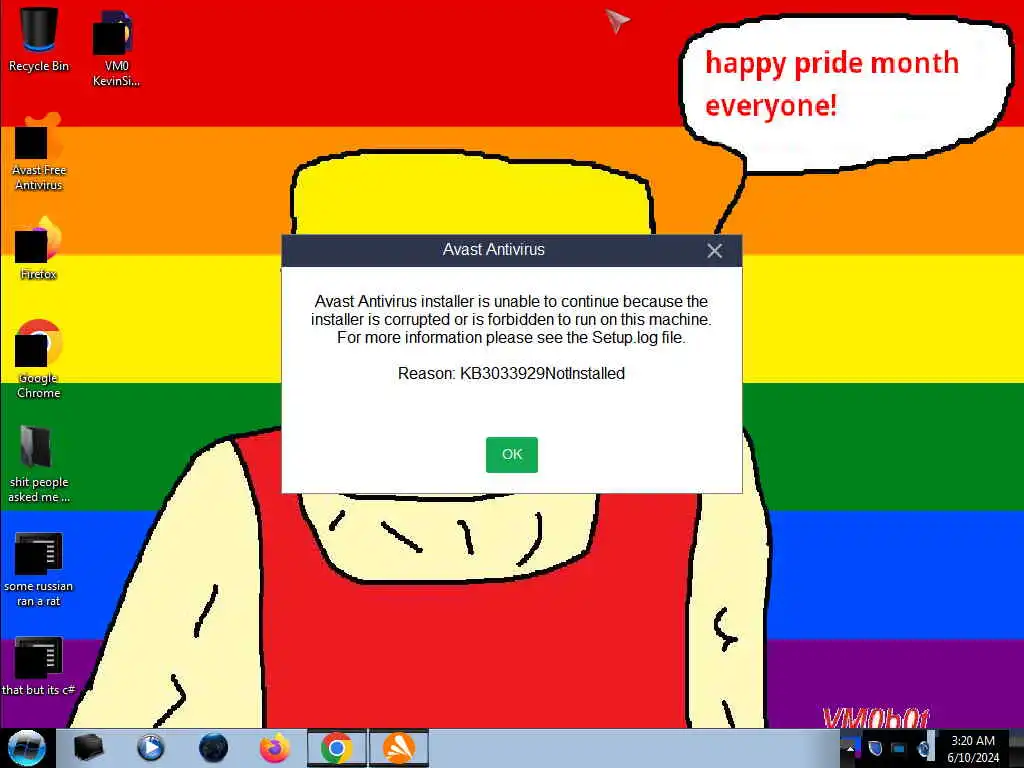The height and width of the screenshot is (768, 1024).
Task: Select 'that but its c#' desktop icon
Action: click(39, 666)
